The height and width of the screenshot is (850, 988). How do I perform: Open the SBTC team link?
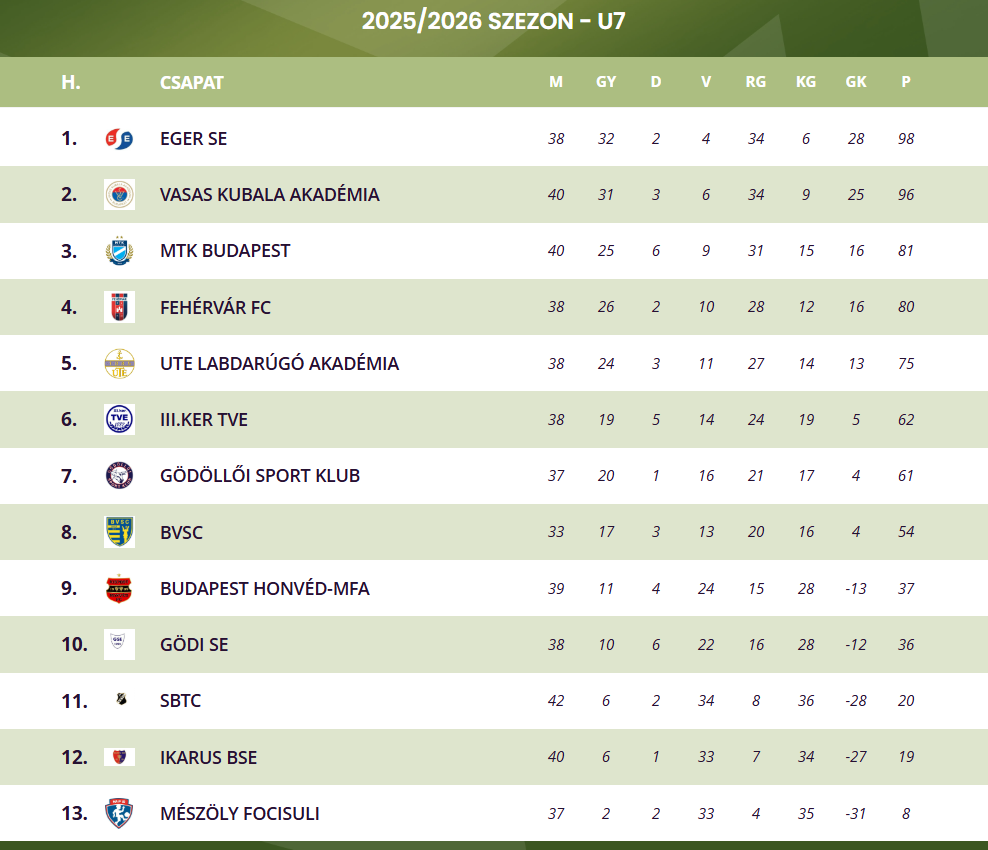click(x=180, y=700)
